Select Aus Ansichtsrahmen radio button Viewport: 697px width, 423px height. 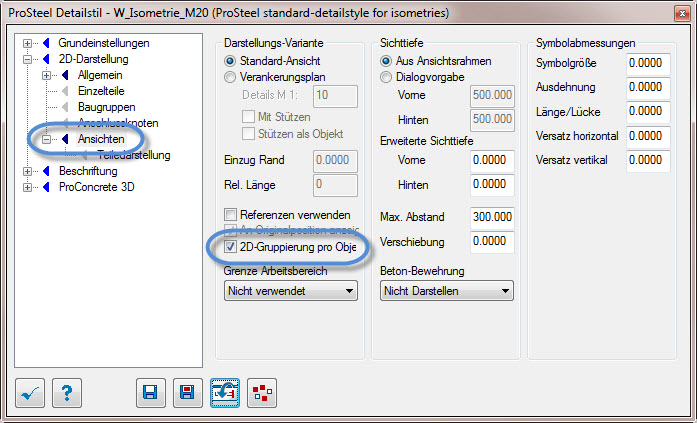point(386,61)
